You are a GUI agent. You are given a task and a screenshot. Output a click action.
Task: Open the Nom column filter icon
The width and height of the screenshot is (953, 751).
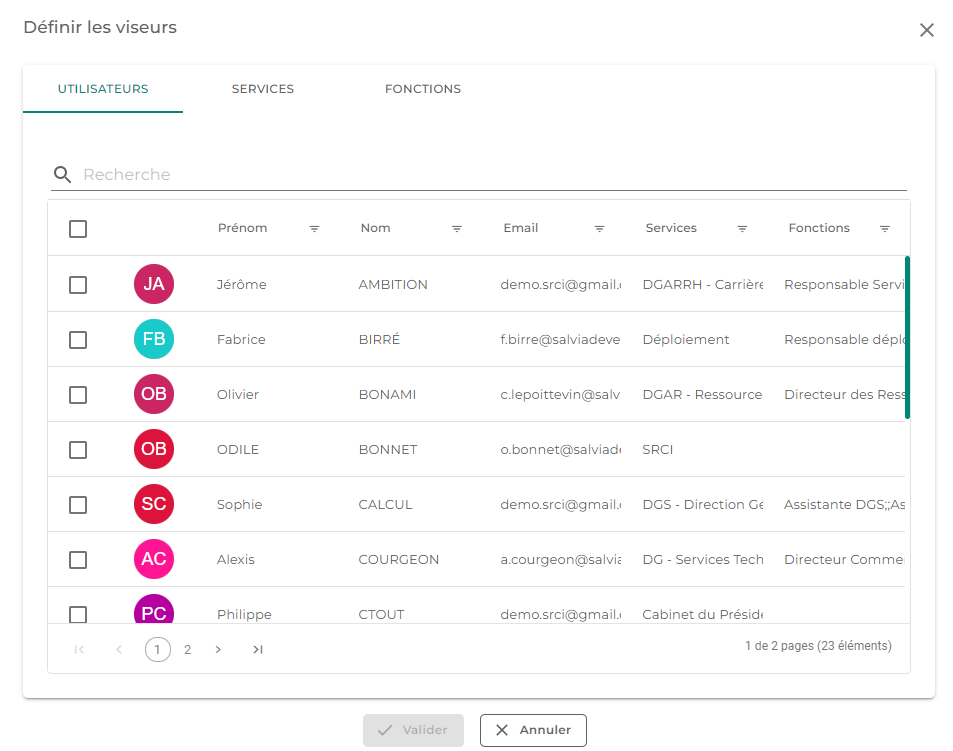(456, 229)
